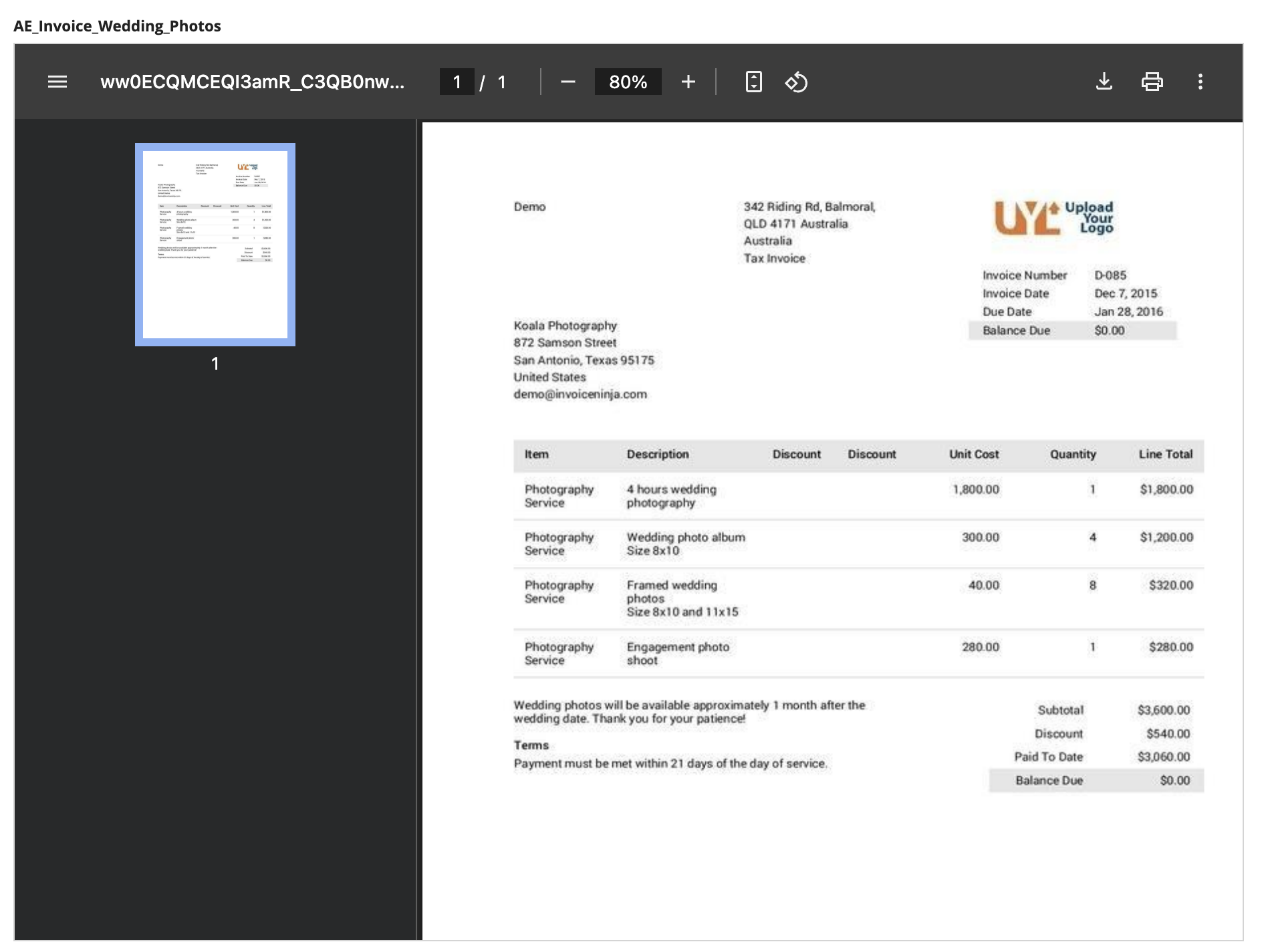Click 'Framed wedding photos' description
Image resolution: width=1262 pixels, height=952 pixels.
(672, 592)
